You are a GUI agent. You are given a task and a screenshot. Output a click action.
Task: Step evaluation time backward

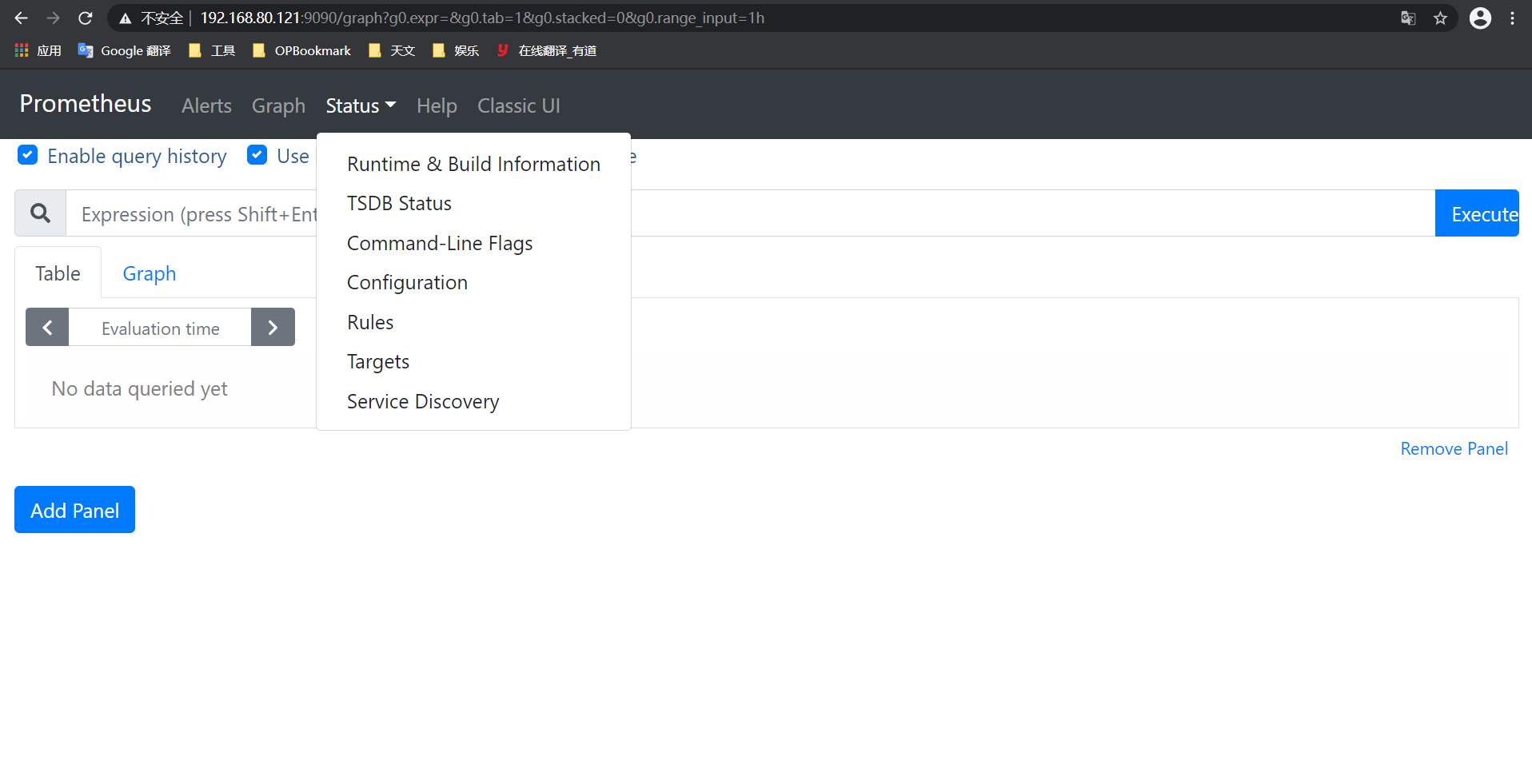pyautogui.click(x=47, y=327)
